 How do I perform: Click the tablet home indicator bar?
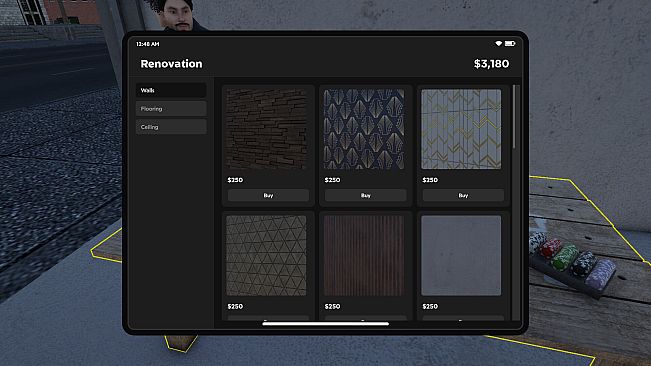[x=326, y=324]
